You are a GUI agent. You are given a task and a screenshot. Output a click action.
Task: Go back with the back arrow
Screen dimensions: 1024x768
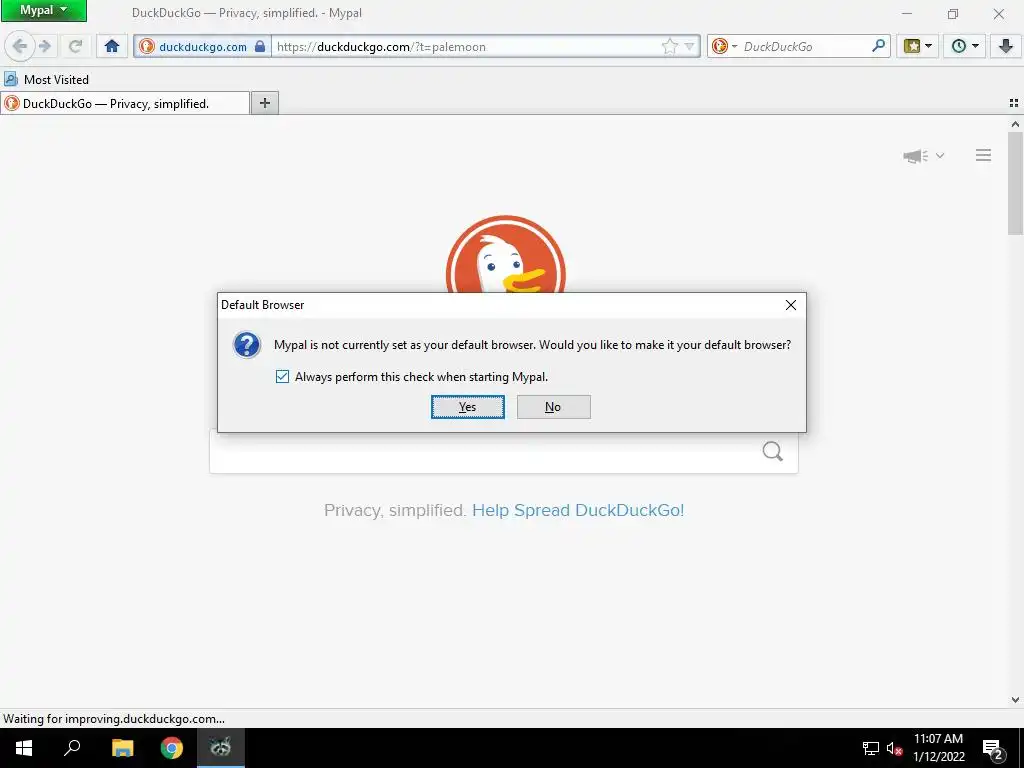coord(20,46)
